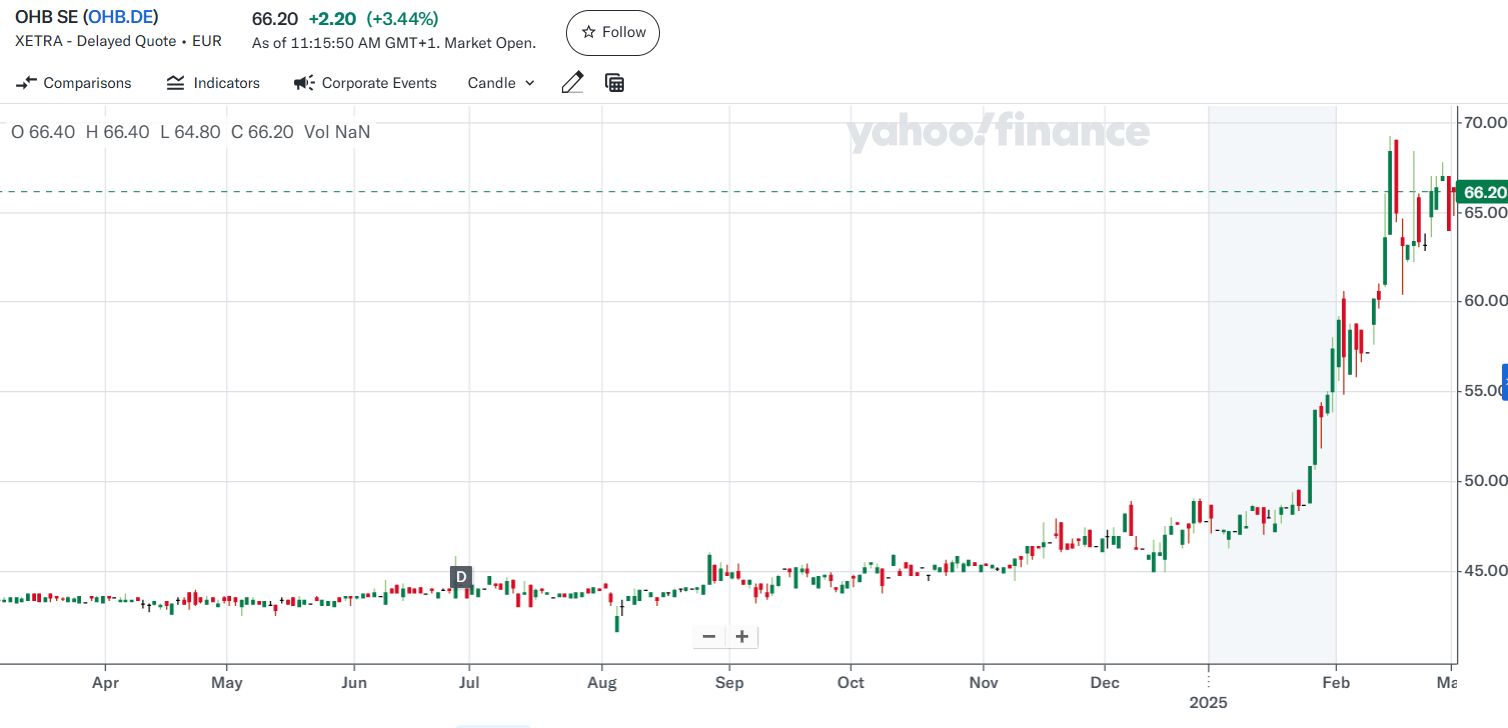The height and width of the screenshot is (728, 1508).
Task: Follow the OHB SE stock
Action: pos(613,33)
